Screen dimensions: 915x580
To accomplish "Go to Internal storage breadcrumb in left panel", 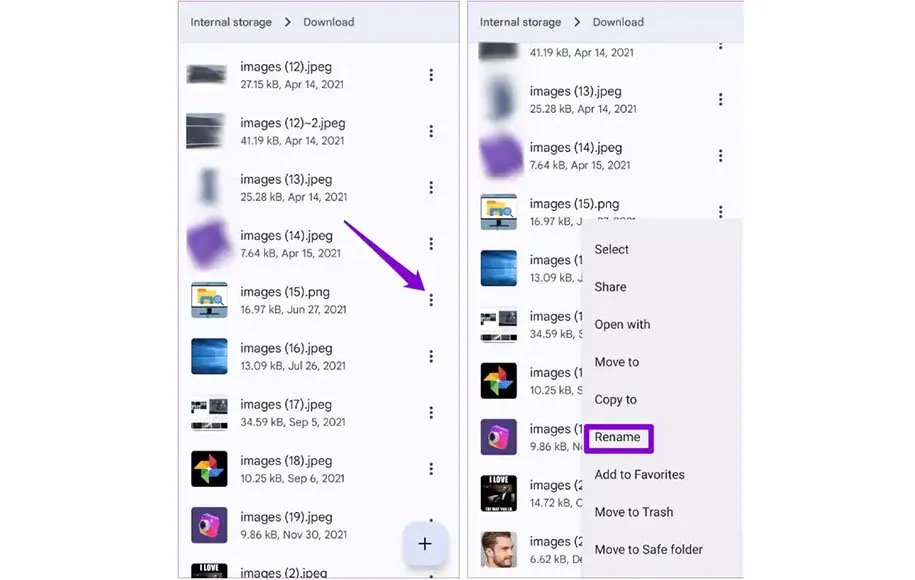I will click(x=231, y=22).
